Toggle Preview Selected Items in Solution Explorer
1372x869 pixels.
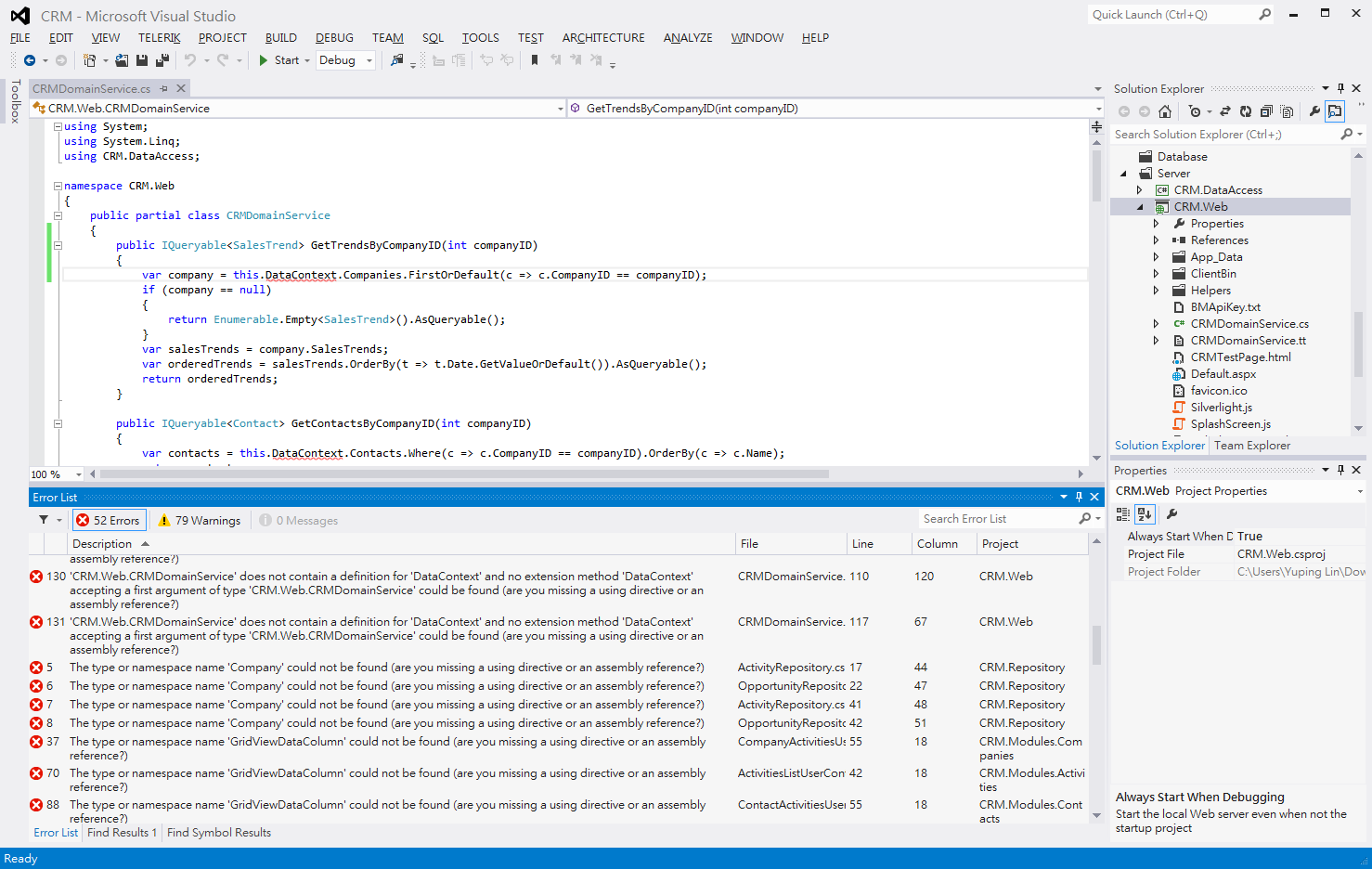coord(1335,111)
